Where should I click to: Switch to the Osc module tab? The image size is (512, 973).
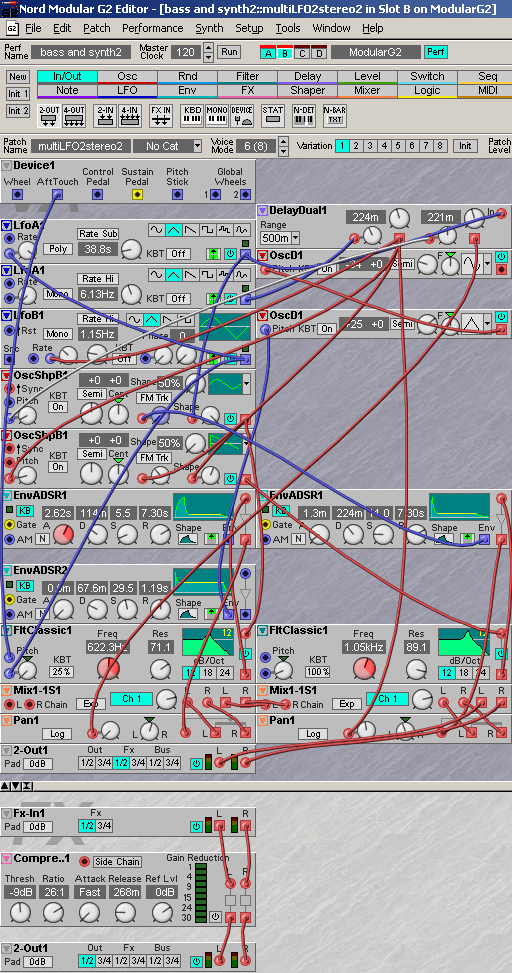[127, 77]
